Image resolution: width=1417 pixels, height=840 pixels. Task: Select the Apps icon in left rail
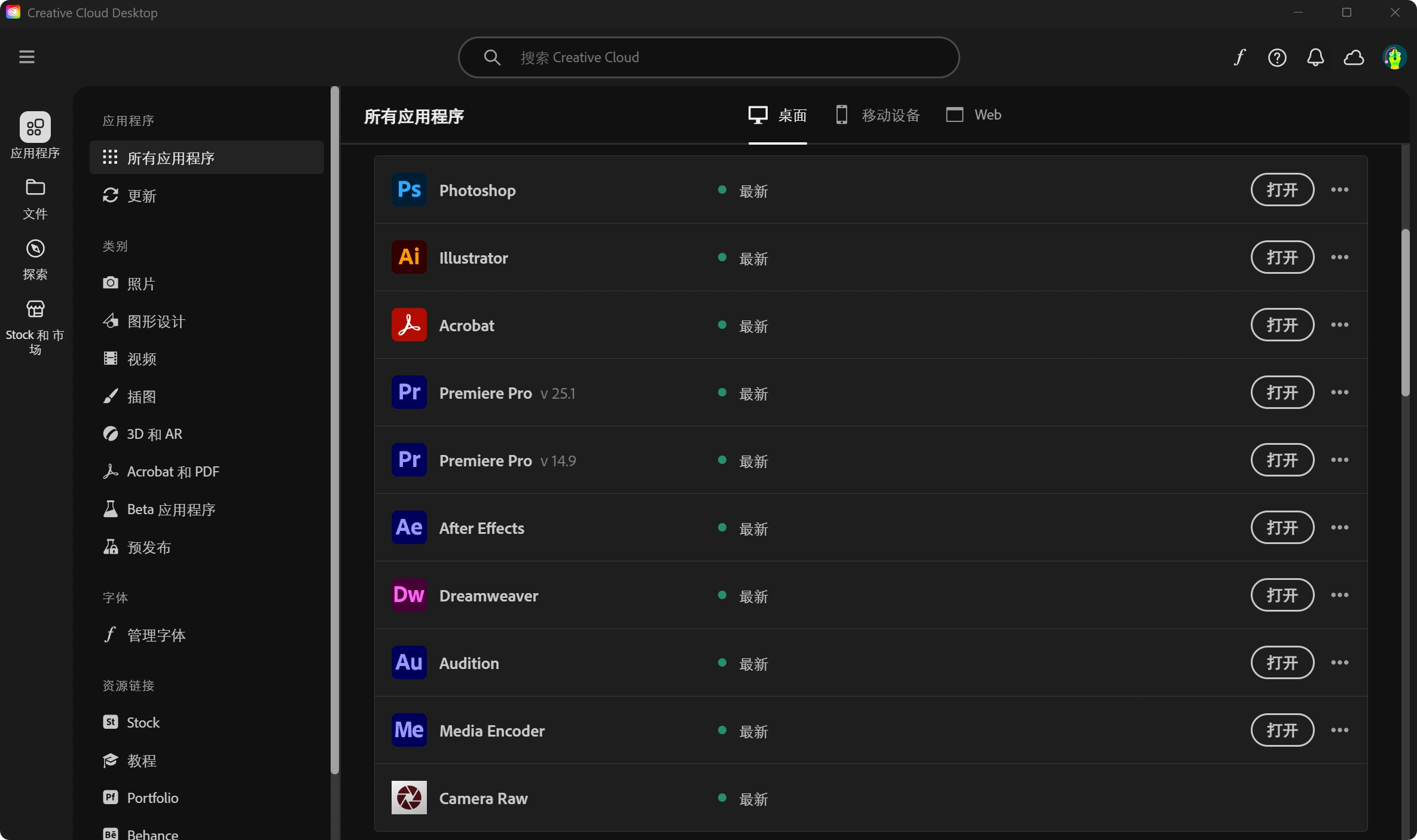[x=35, y=127]
